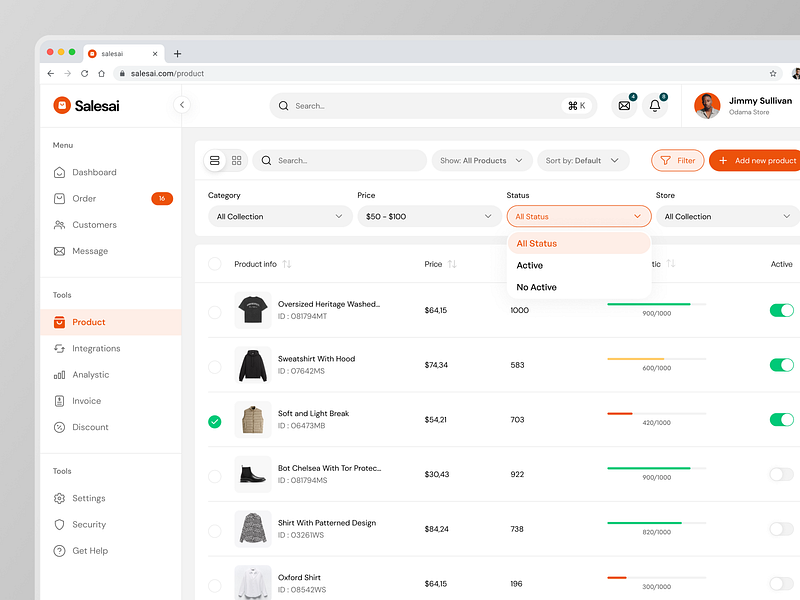The width and height of the screenshot is (800, 600).
Task: Uncheck Soft and Light Break row
Action: [215, 421]
